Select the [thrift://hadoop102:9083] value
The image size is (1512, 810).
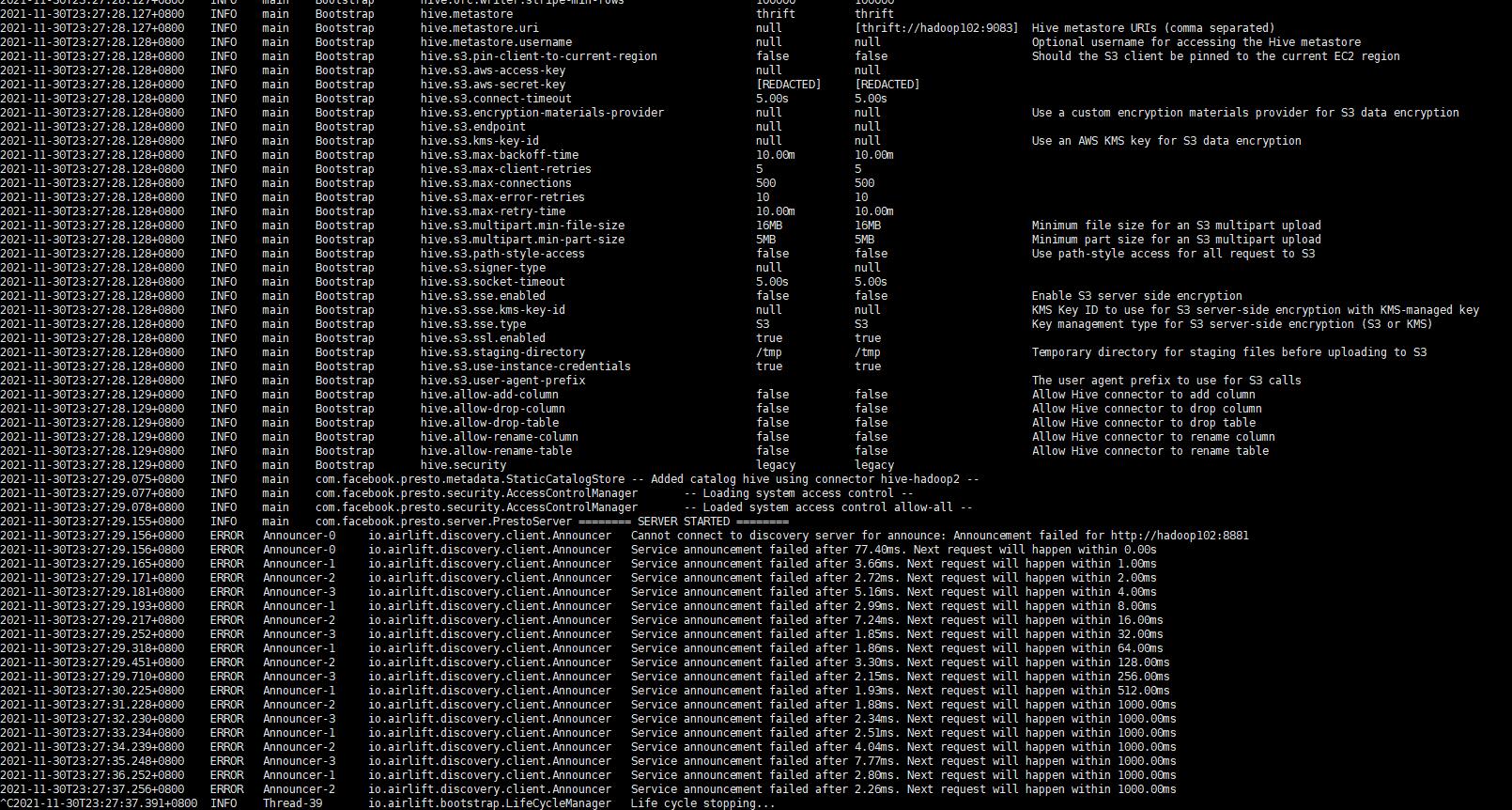(x=936, y=28)
